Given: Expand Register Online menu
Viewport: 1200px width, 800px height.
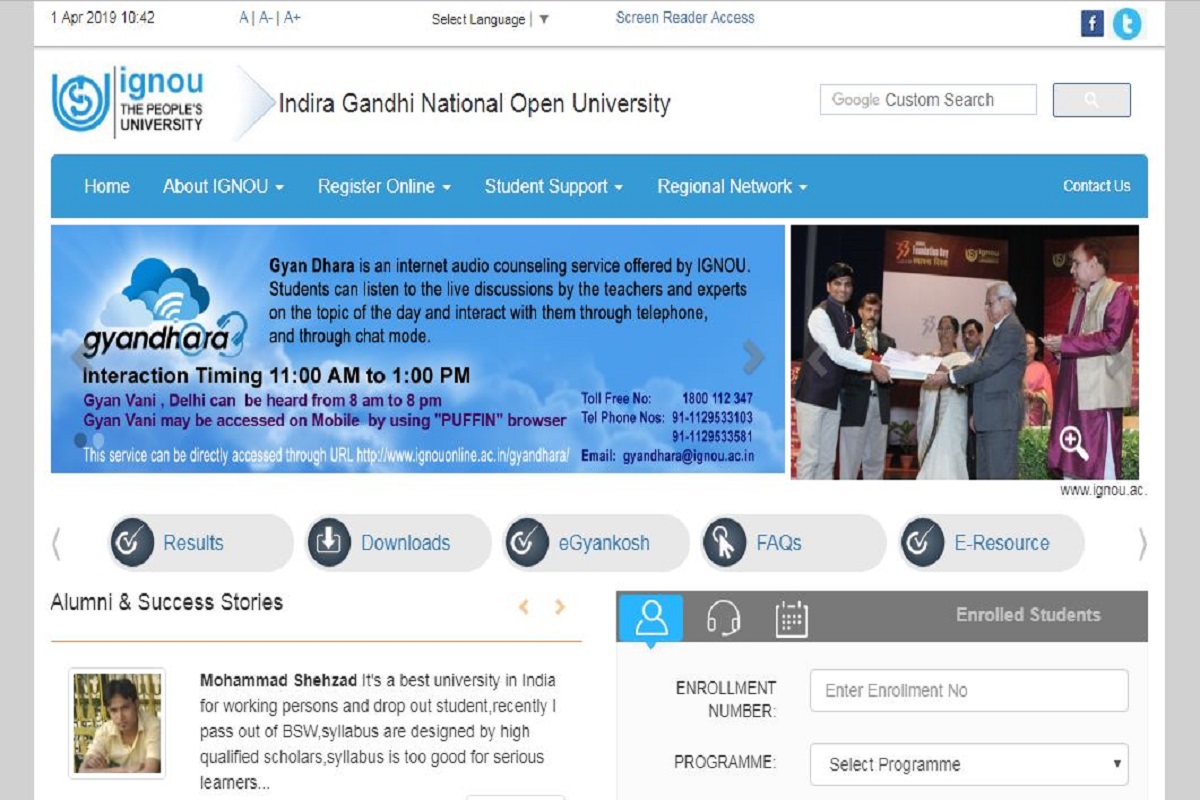Looking at the screenshot, I should (x=384, y=186).
